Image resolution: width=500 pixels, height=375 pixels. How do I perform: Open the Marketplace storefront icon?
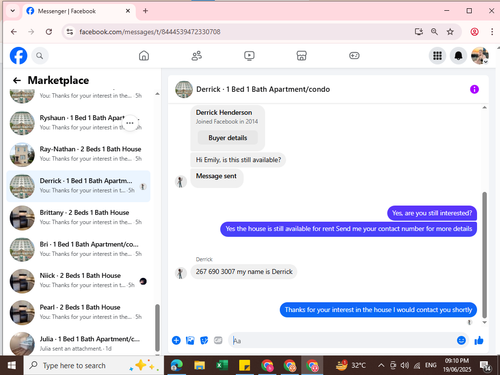click(301, 55)
